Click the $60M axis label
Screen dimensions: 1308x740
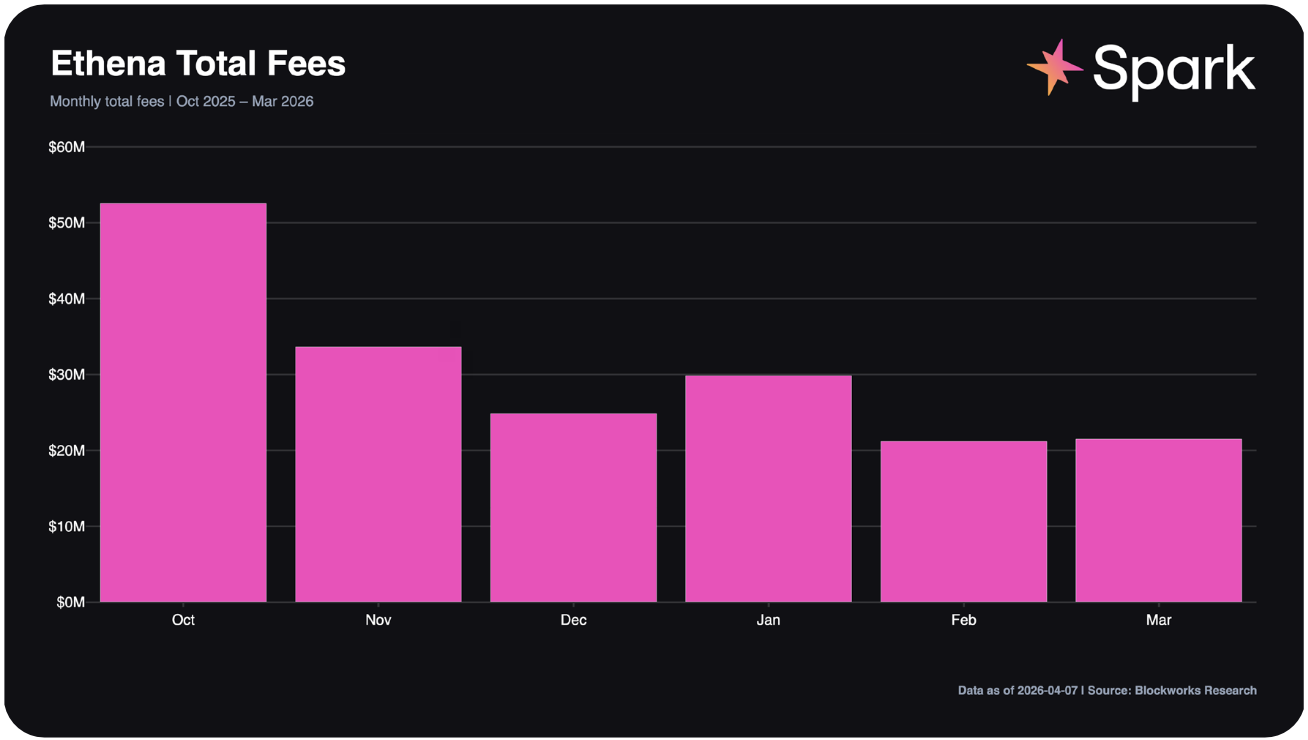point(66,147)
